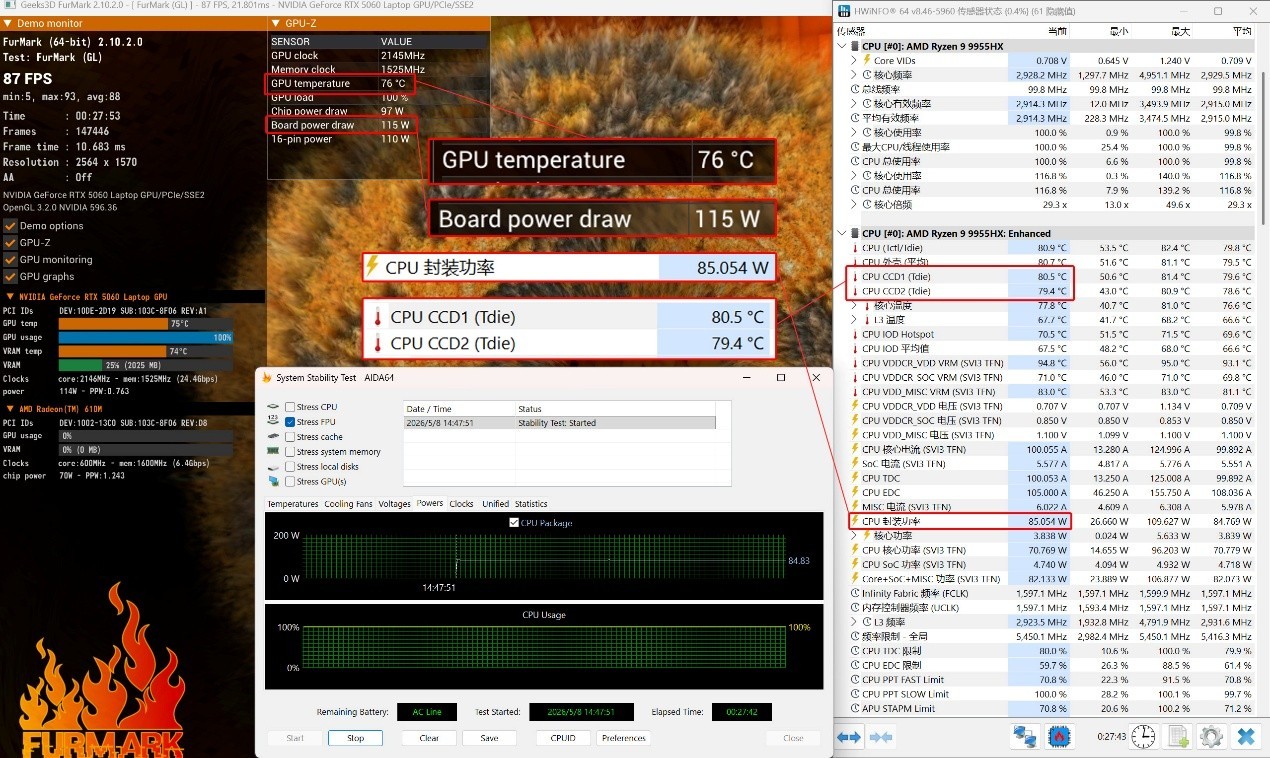
Task: Click the Clear button
Action: [x=429, y=738]
